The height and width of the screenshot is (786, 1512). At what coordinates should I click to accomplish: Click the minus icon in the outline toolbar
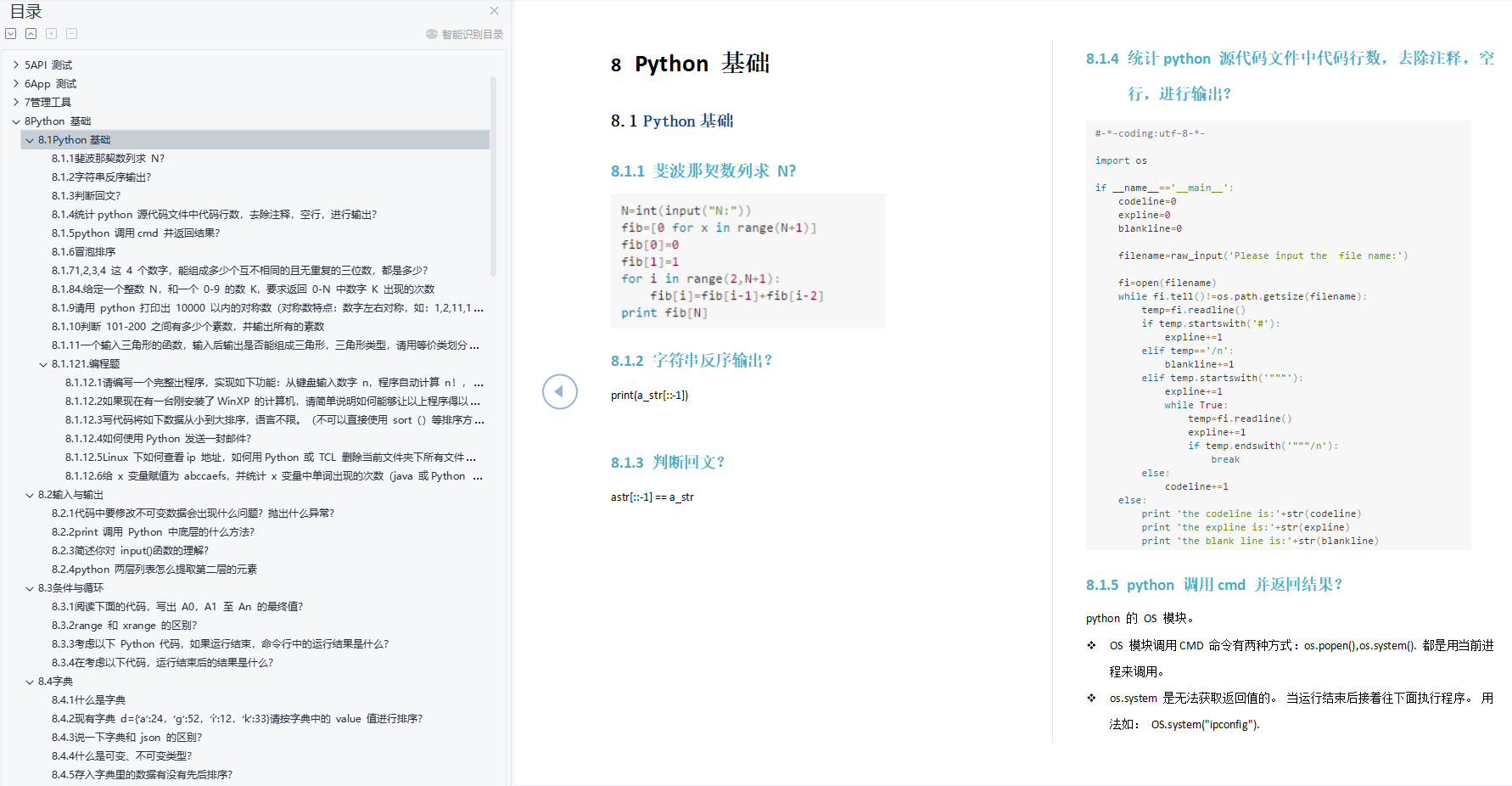(x=71, y=34)
